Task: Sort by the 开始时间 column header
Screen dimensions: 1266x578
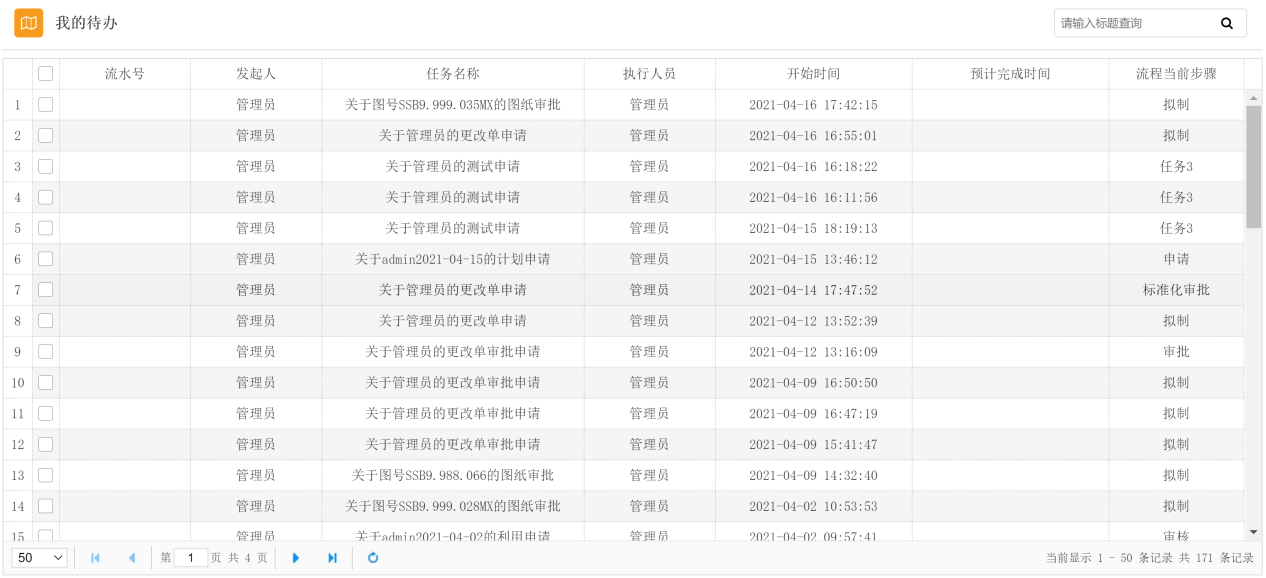Action: point(814,74)
